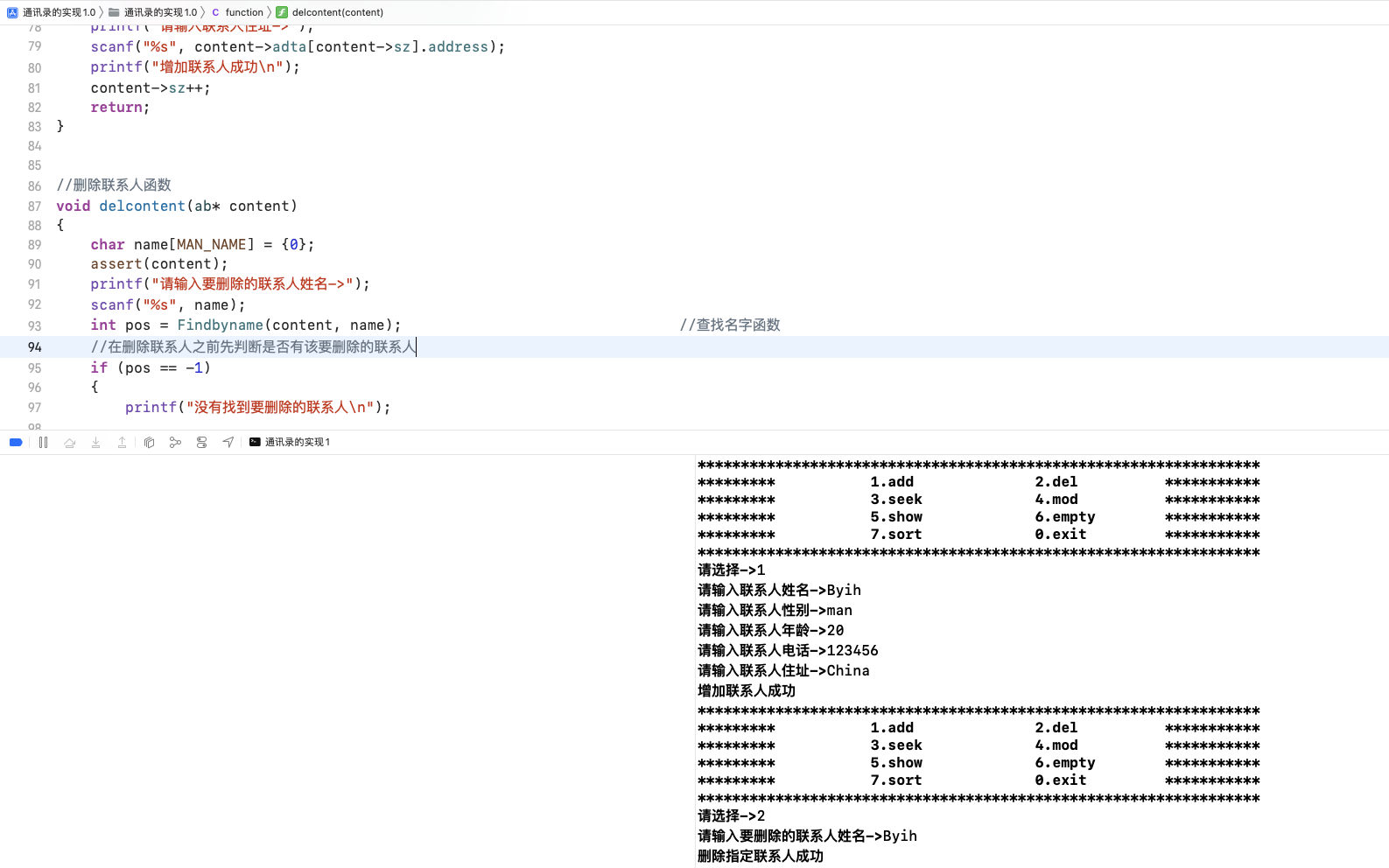The width and height of the screenshot is (1389, 868).
Task: Open delcontent(content) symbol breadcrumb
Action: (338, 12)
